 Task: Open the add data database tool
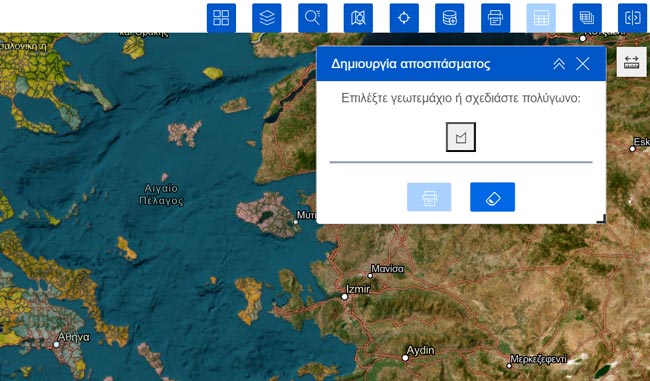[450, 18]
